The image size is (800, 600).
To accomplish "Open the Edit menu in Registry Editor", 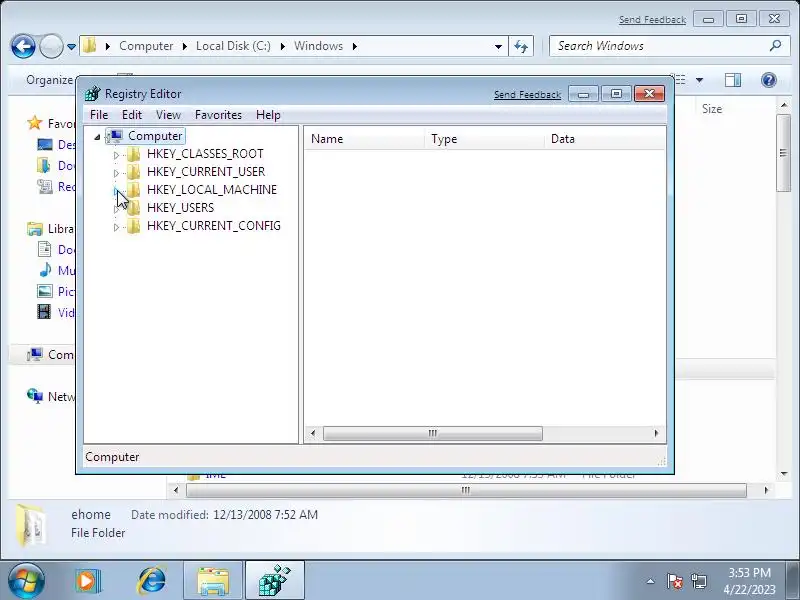I will pos(132,115).
